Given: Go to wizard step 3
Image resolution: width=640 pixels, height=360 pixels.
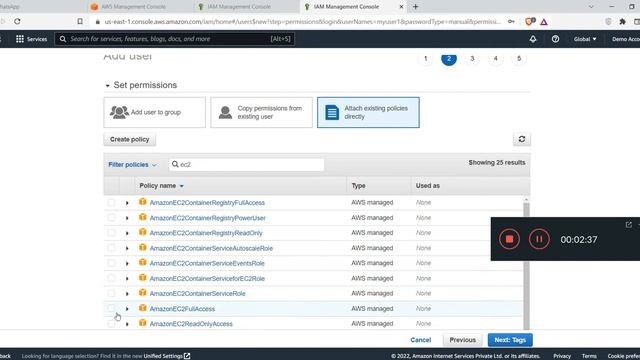Looking at the screenshot, I should pos(472,58).
